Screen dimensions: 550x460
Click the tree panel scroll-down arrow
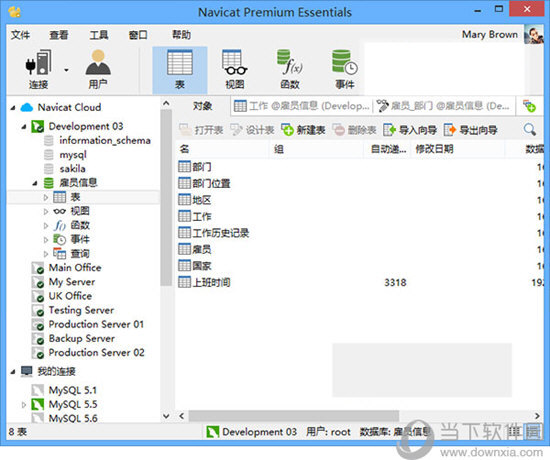point(166,416)
